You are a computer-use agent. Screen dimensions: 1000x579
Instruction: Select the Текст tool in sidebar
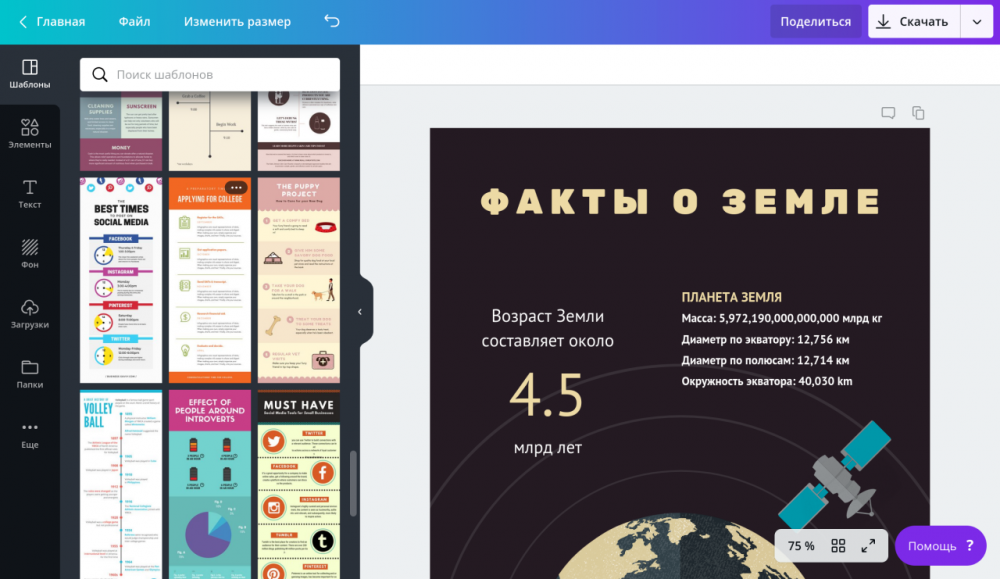pos(30,188)
